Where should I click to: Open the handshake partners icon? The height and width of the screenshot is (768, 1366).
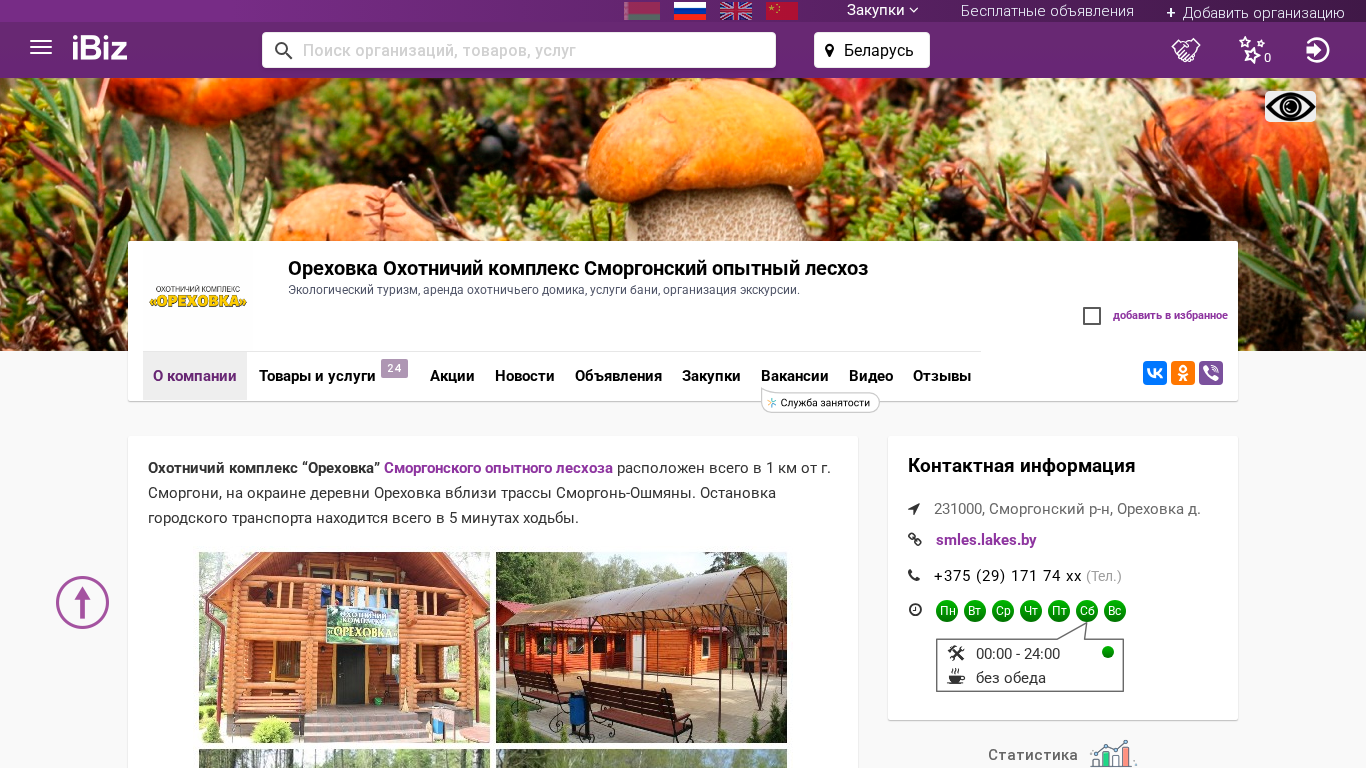tap(1186, 50)
